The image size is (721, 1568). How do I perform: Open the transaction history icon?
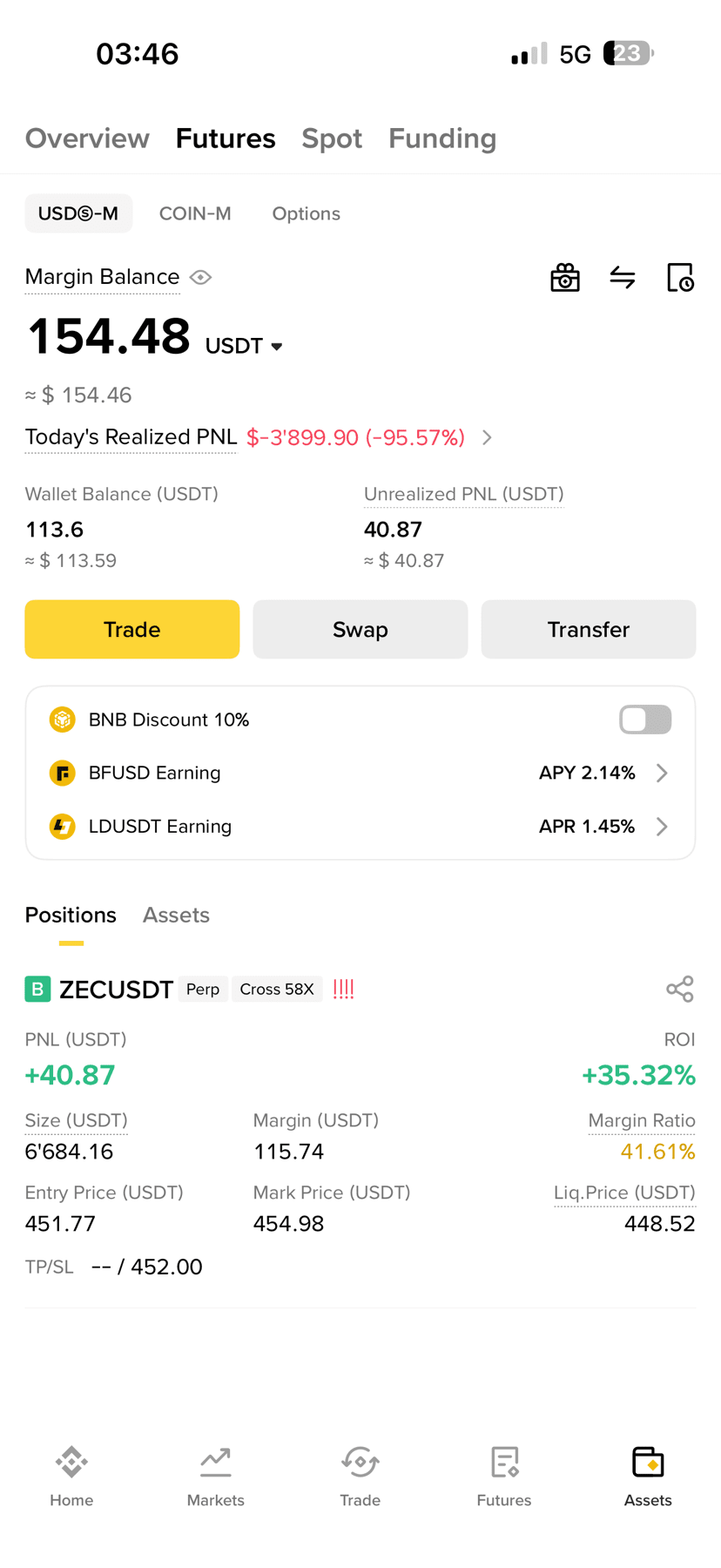(x=680, y=277)
